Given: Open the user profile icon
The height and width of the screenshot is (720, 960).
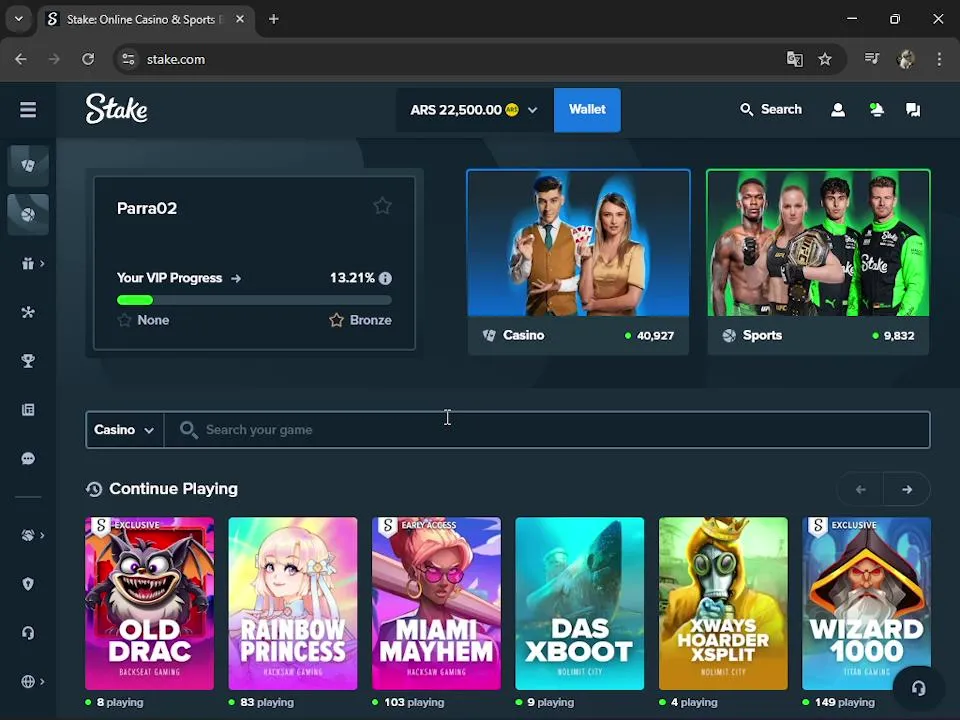Looking at the screenshot, I should [838, 110].
